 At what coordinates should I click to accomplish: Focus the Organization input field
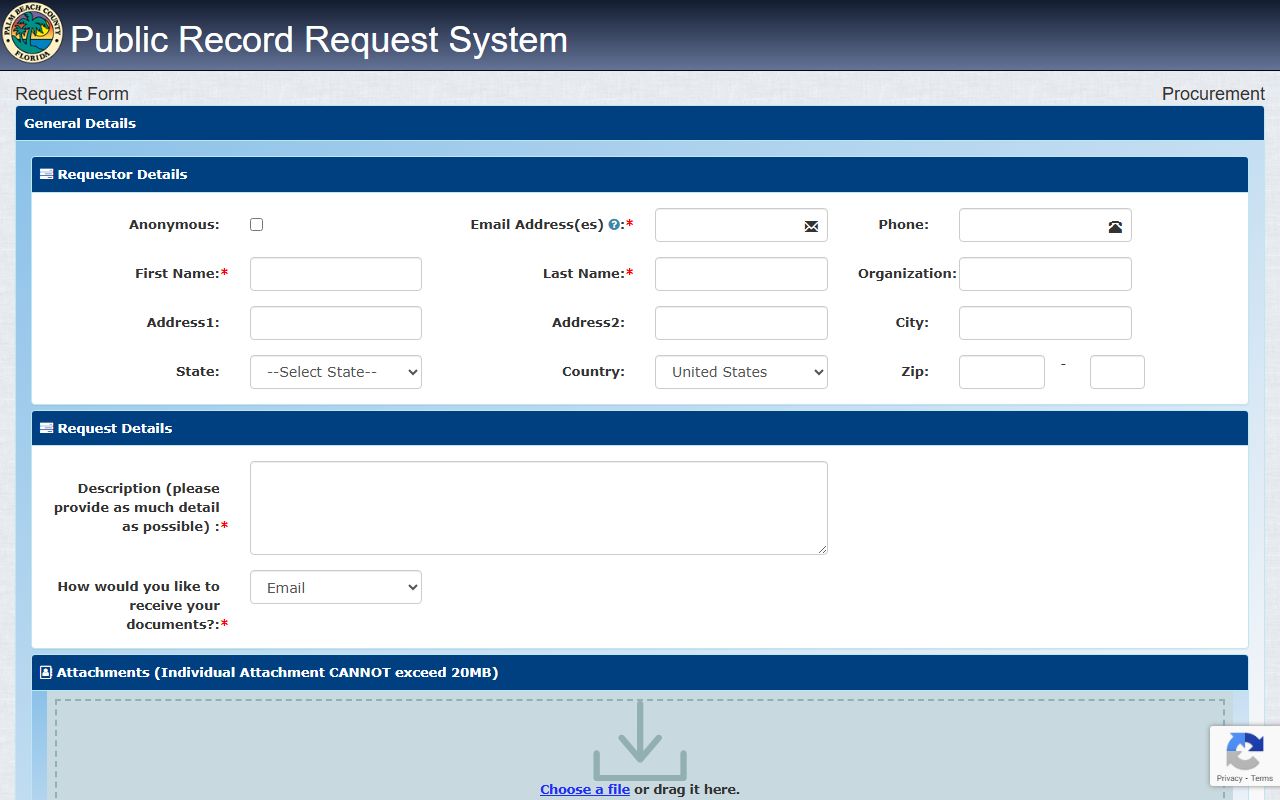1045,274
